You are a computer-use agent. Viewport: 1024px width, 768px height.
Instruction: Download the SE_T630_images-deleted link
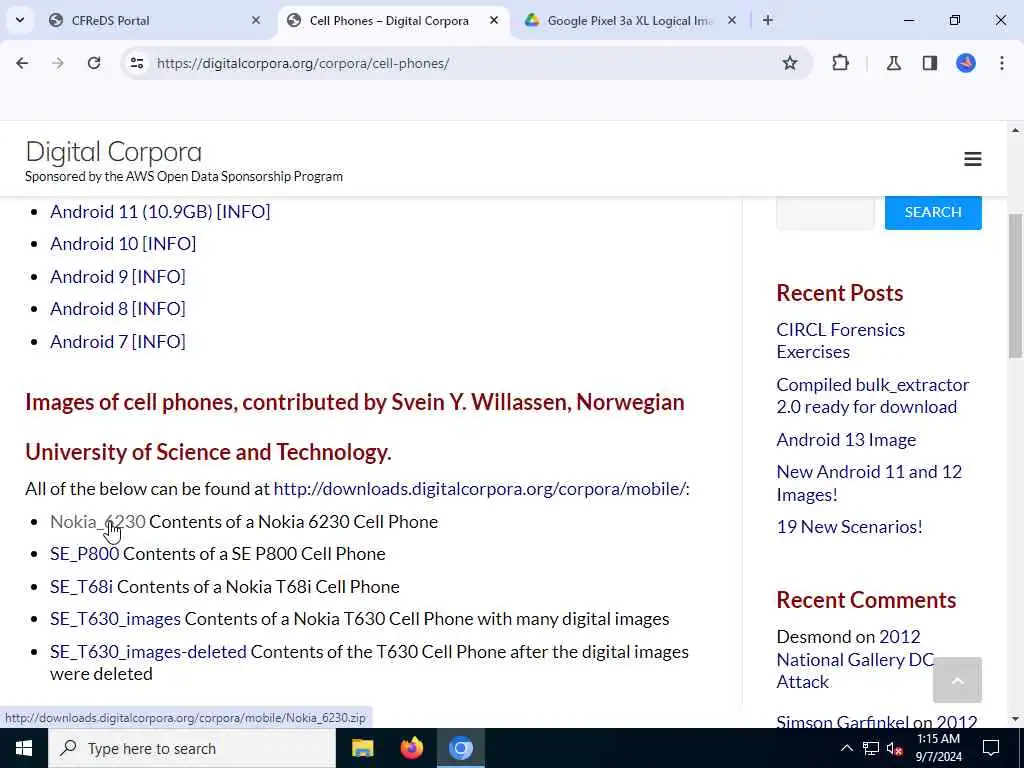tap(148, 652)
